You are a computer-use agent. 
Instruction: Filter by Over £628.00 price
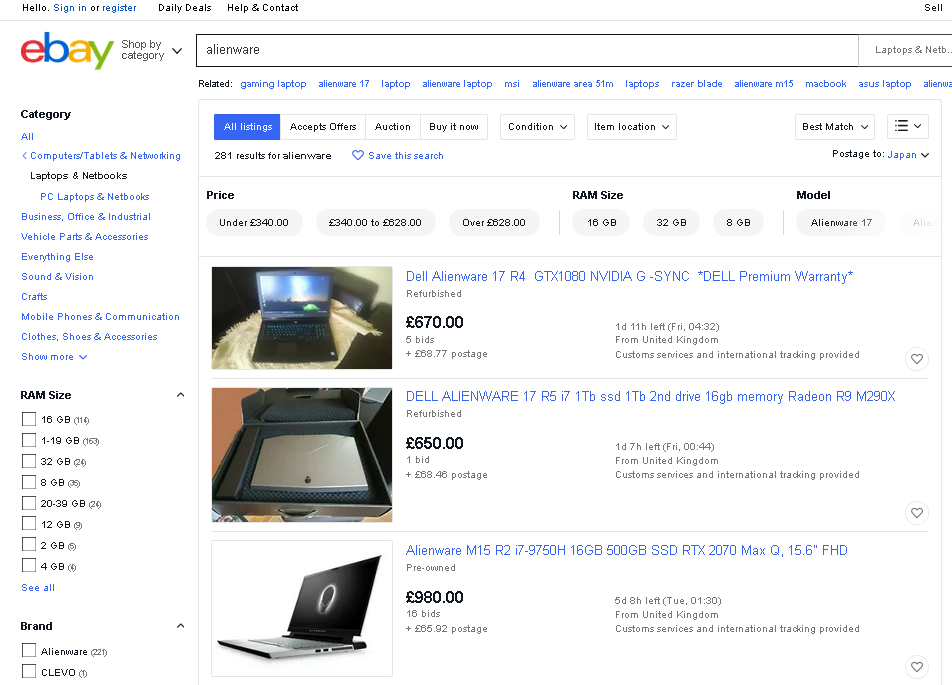494,223
